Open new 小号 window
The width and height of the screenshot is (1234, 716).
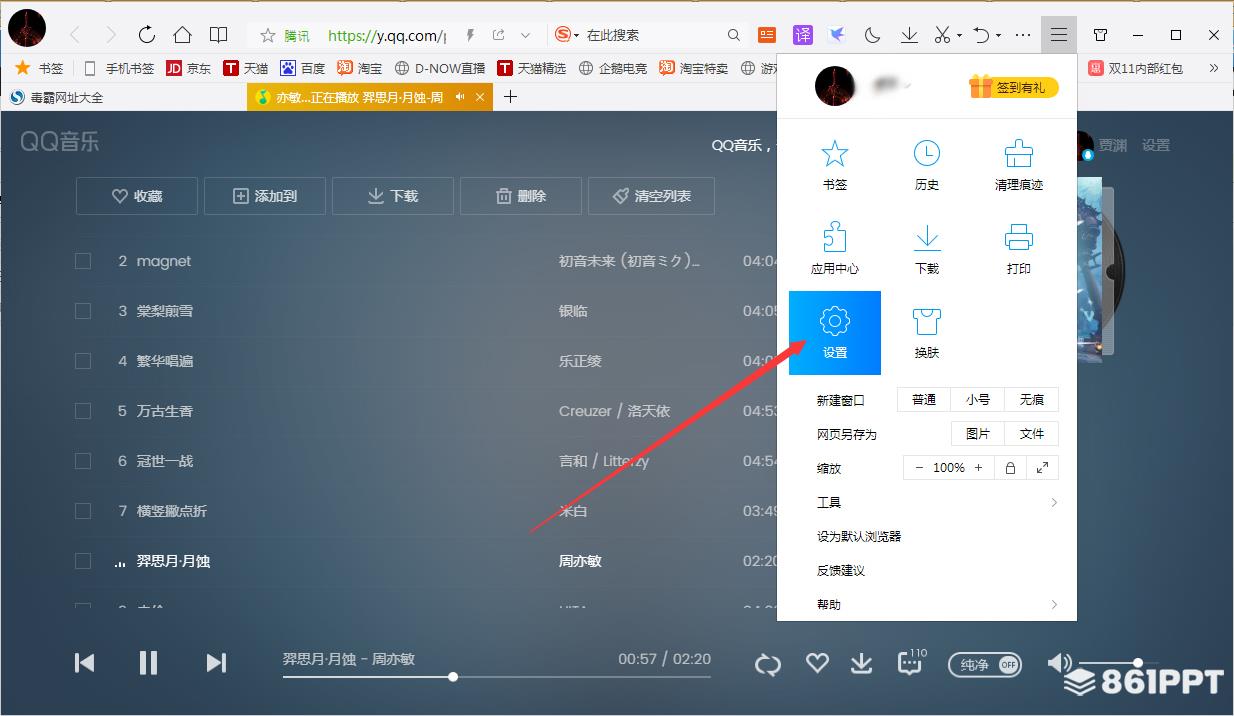[978, 400]
